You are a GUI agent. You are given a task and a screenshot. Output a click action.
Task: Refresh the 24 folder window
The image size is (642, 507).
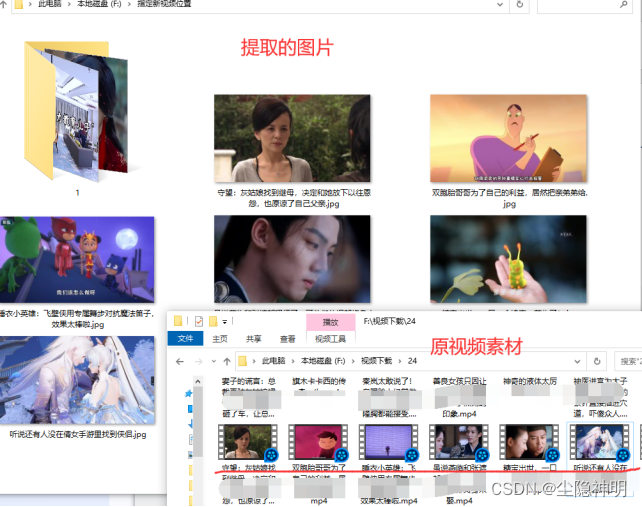(597, 361)
